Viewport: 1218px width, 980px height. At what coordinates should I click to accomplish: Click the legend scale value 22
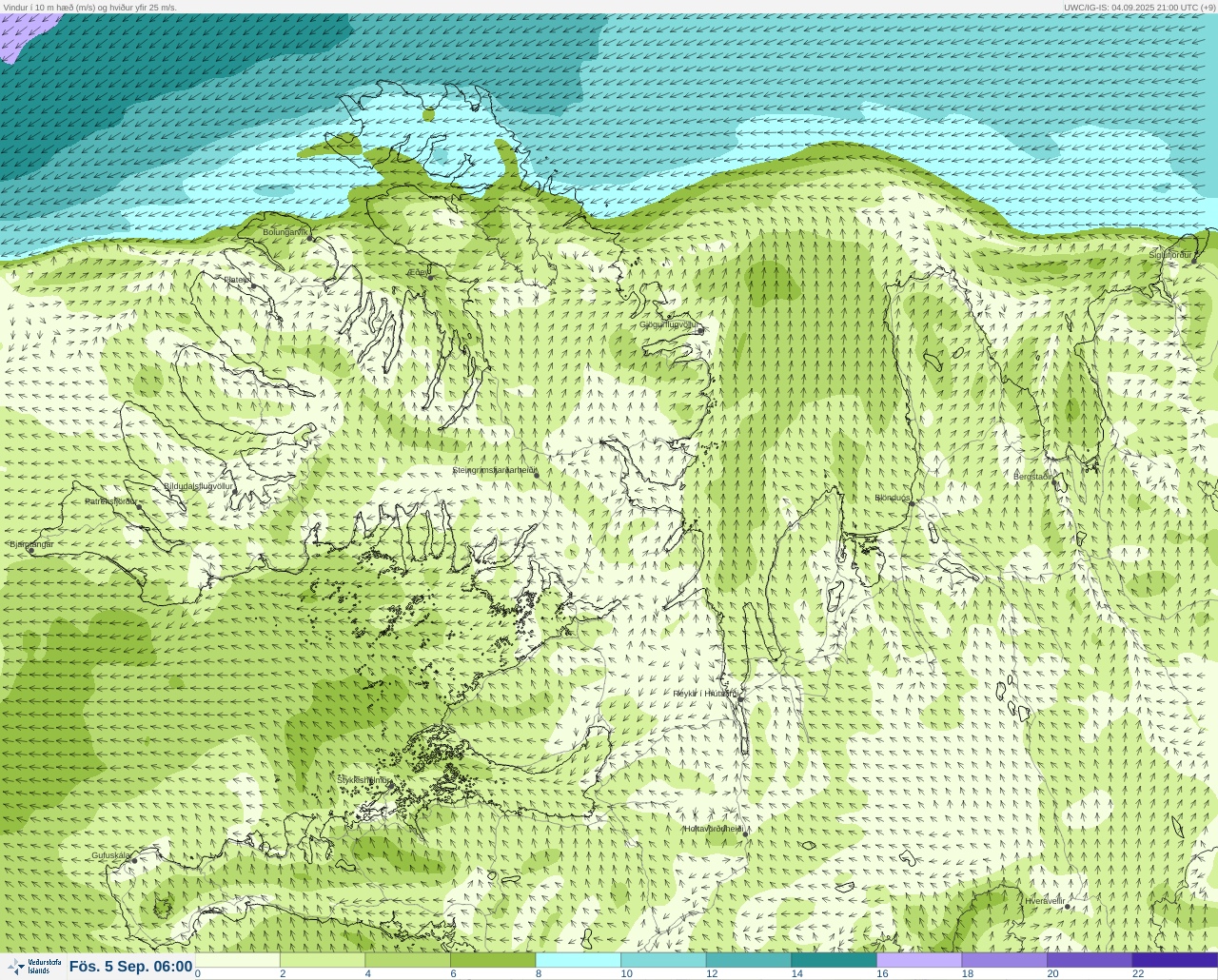(x=1138, y=973)
